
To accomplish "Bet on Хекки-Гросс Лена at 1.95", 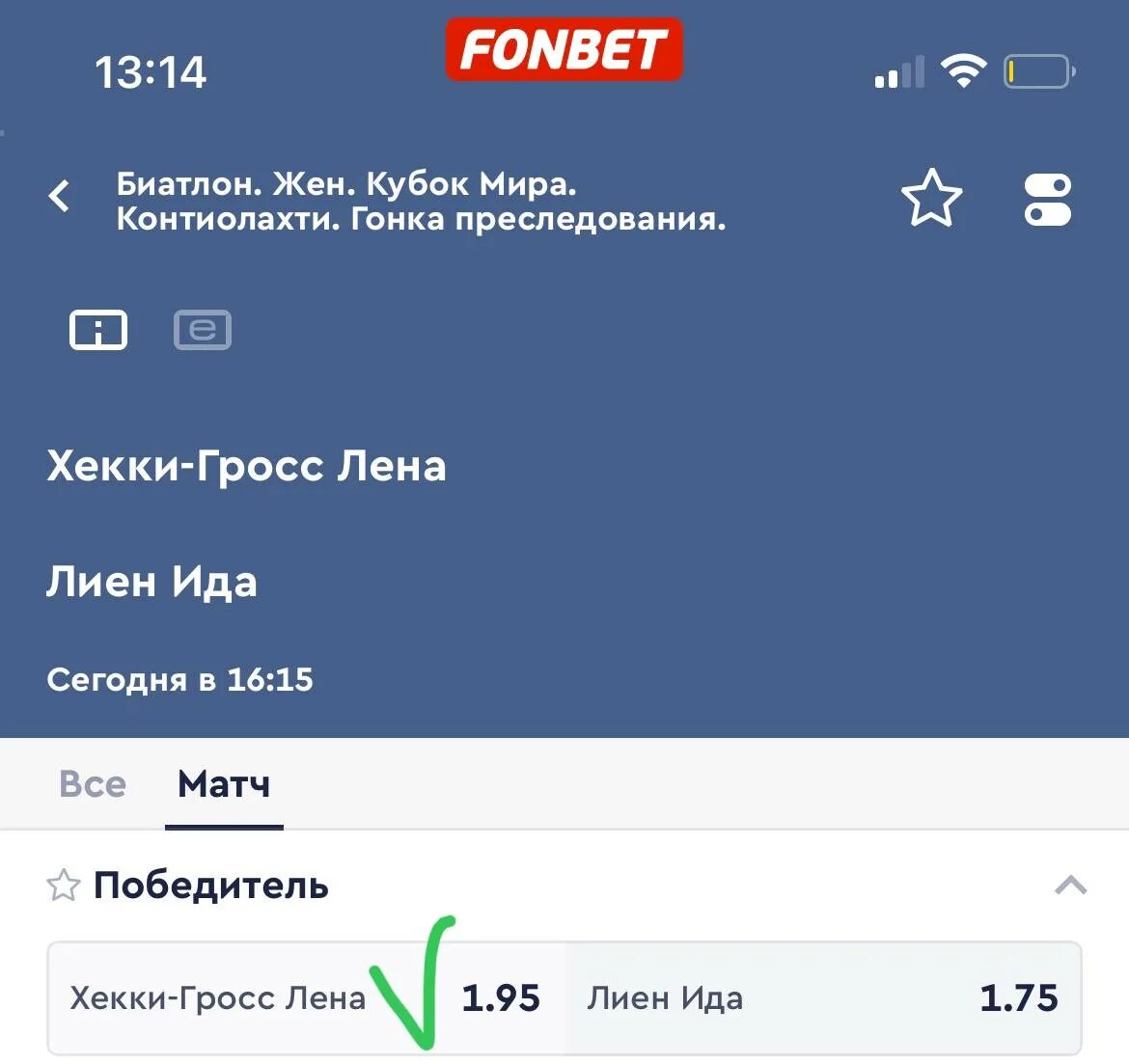I will pyautogui.click(x=306, y=997).
